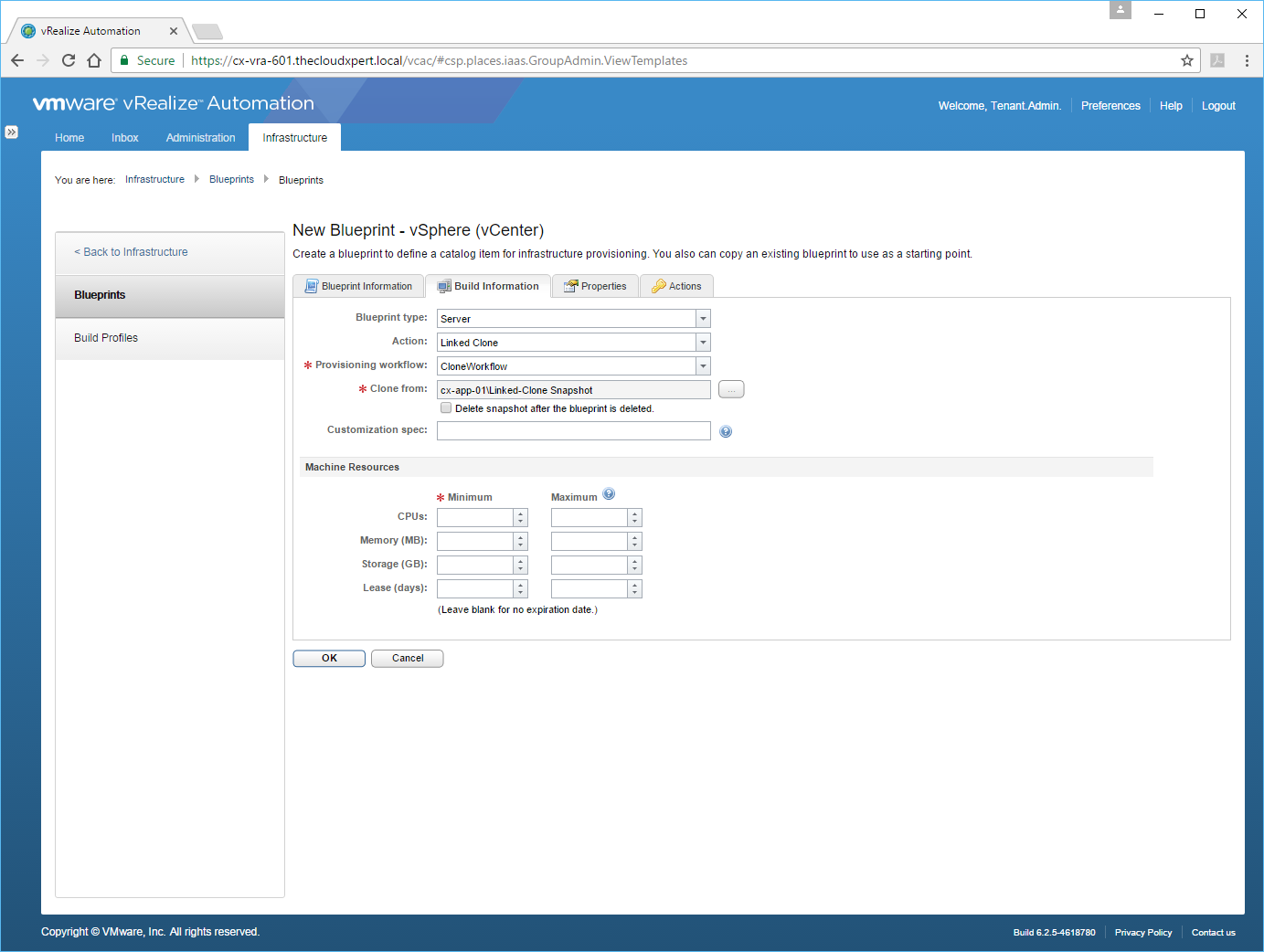The image size is (1264, 952).
Task: Click the Customization spec input field
Action: pos(573,431)
